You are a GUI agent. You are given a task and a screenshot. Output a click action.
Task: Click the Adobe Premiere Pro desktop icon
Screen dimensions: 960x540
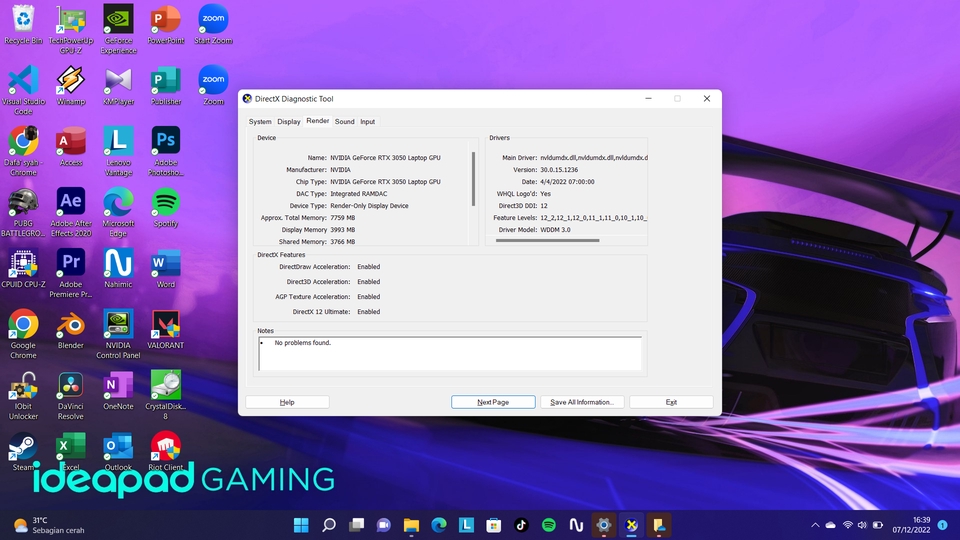point(70,272)
